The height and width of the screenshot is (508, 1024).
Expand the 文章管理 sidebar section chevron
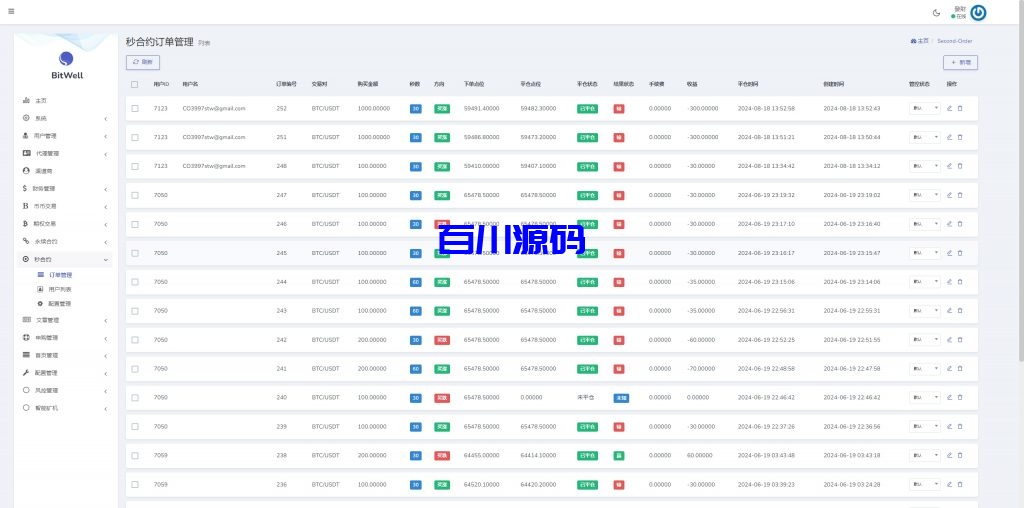point(106,321)
